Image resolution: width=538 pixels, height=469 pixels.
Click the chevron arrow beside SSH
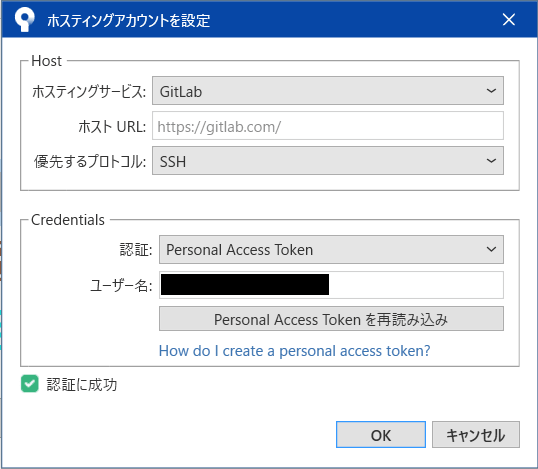coord(491,161)
